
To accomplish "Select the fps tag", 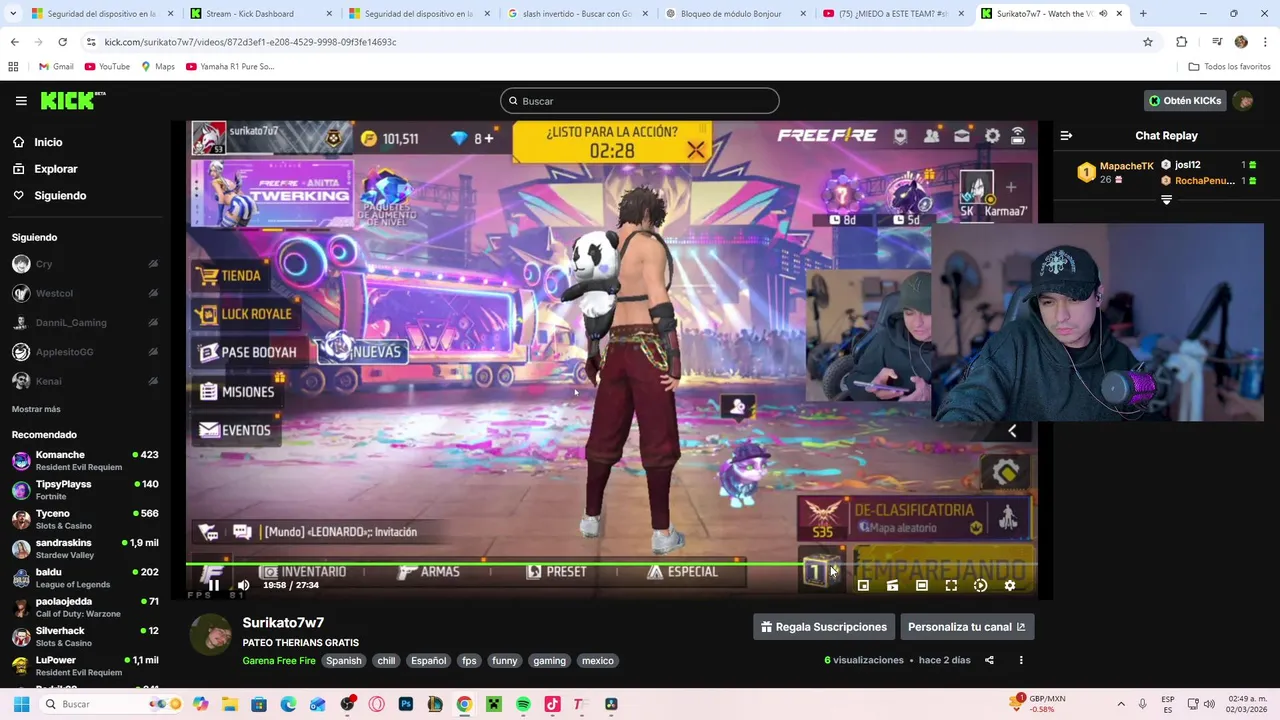I will click(469, 660).
